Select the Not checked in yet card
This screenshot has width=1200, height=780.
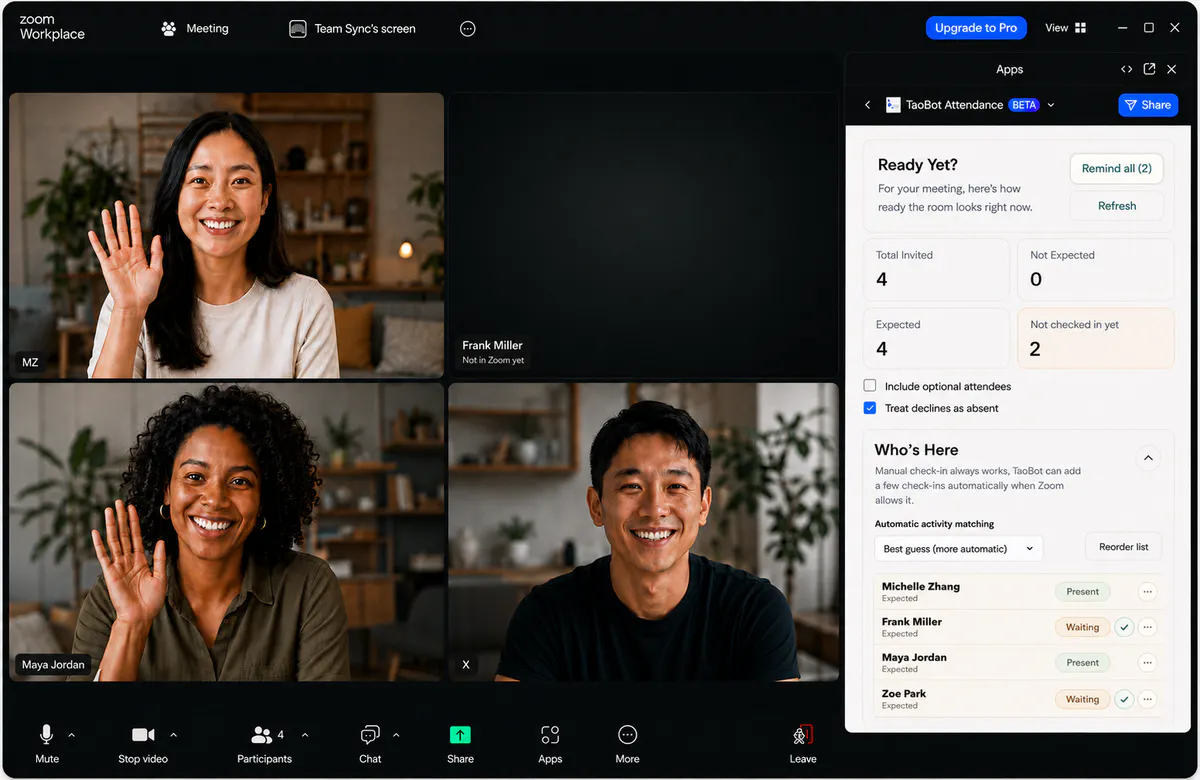tap(1095, 338)
